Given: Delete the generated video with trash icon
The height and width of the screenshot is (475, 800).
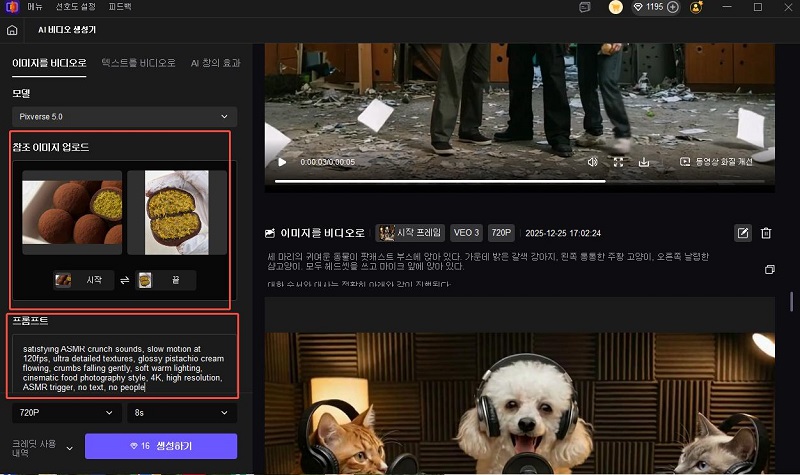Looking at the screenshot, I should 766,233.
